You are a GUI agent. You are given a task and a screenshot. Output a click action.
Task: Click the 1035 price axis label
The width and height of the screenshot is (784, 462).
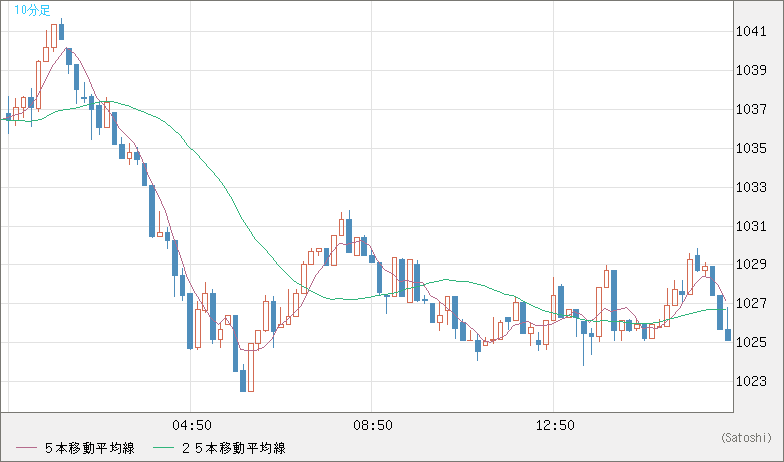tap(749, 149)
